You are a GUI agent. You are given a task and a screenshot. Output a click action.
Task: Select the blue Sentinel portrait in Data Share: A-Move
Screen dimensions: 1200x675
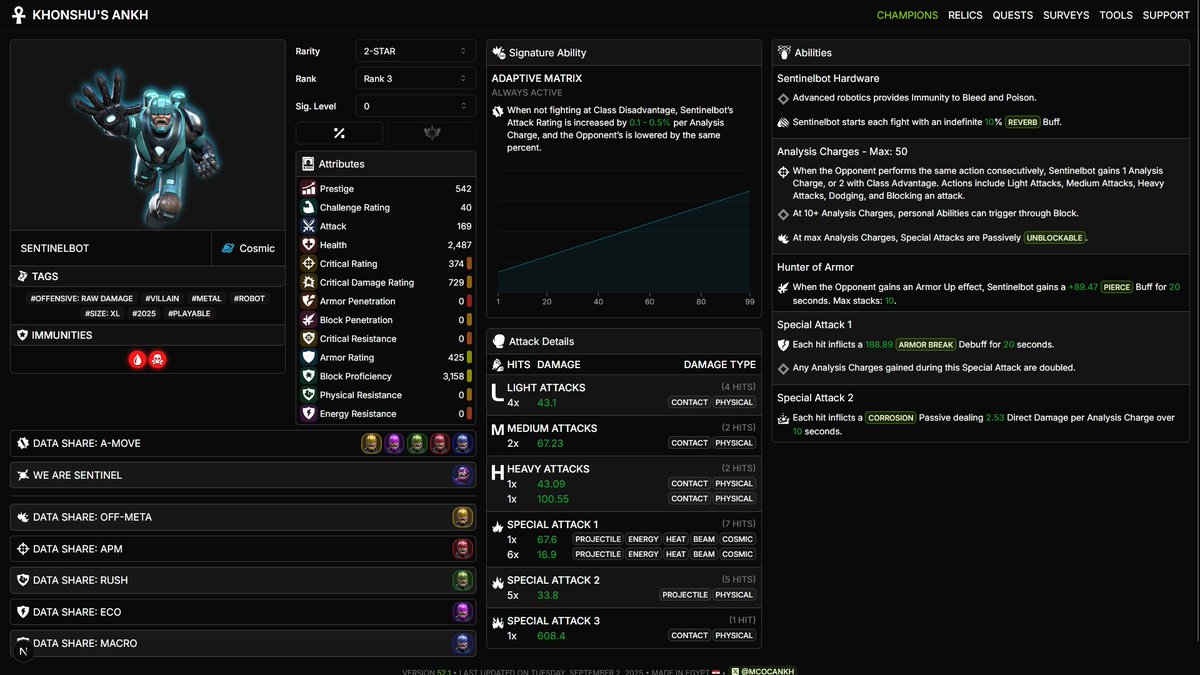click(462, 443)
